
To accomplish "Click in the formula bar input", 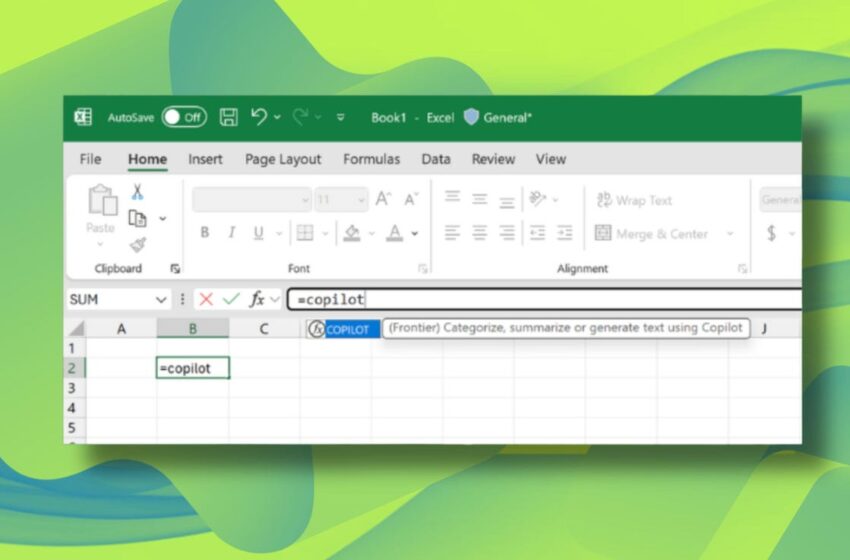I will pos(544,299).
